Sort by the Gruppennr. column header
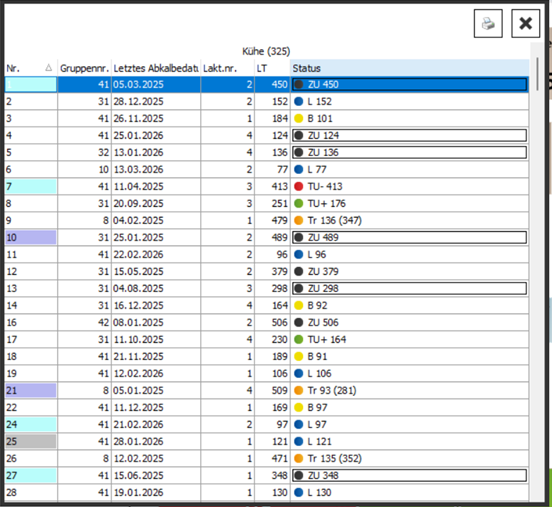 (84, 68)
